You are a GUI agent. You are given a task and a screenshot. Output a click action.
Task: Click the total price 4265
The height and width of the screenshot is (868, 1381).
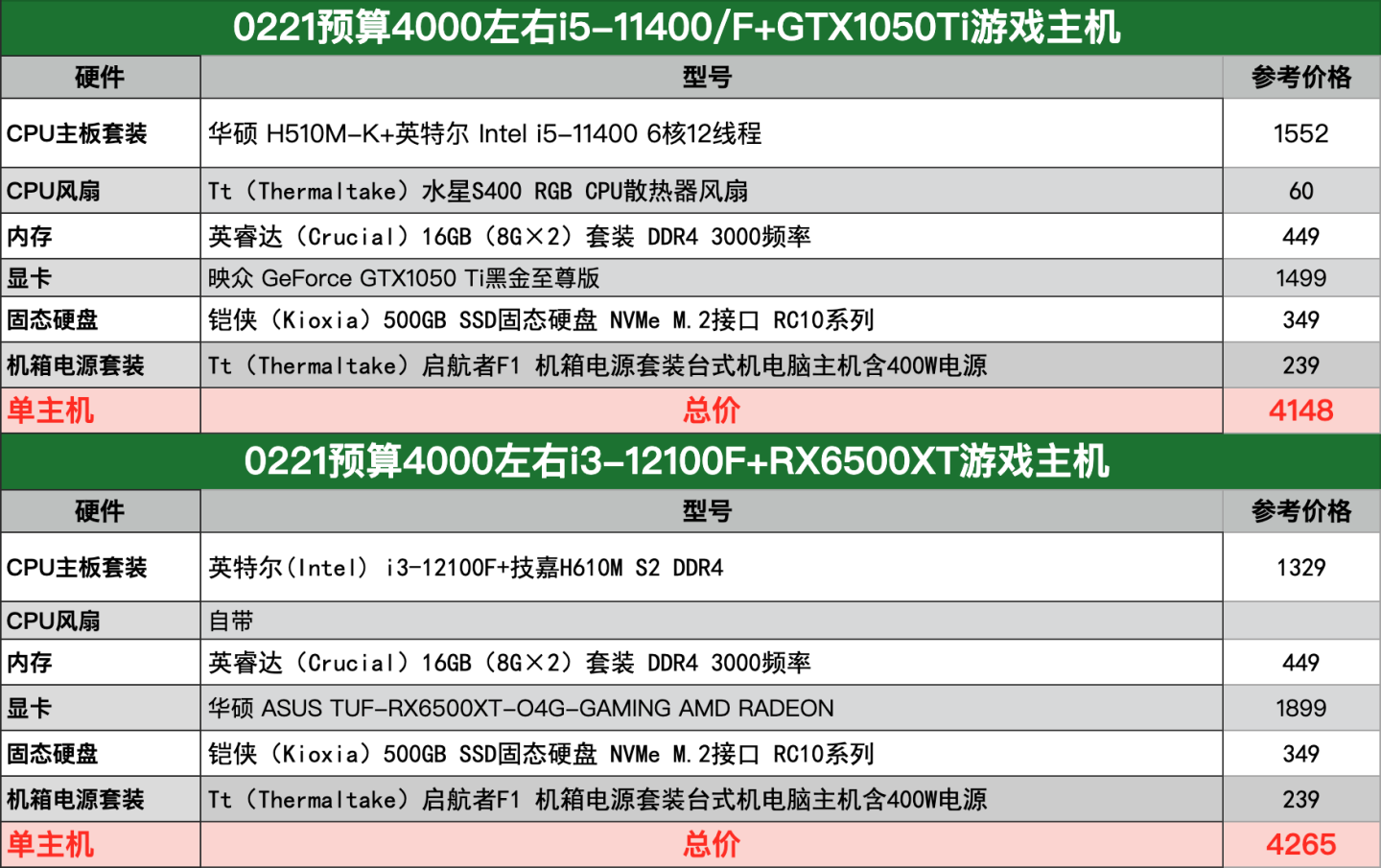[1301, 844]
